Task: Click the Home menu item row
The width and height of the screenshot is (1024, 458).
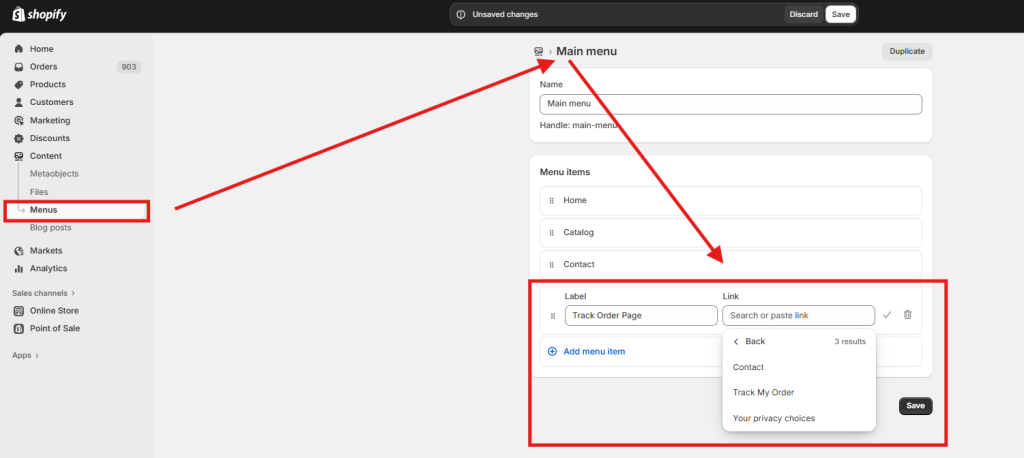Action: [x=731, y=201]
